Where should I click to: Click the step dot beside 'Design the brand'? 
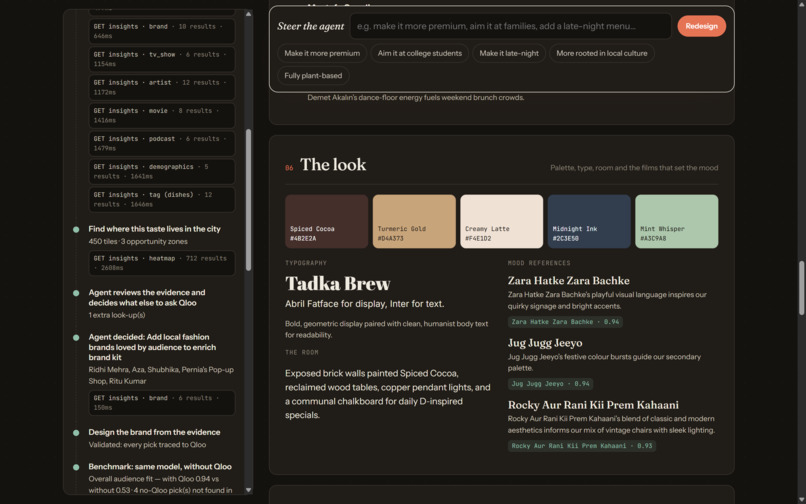(76, 433)
